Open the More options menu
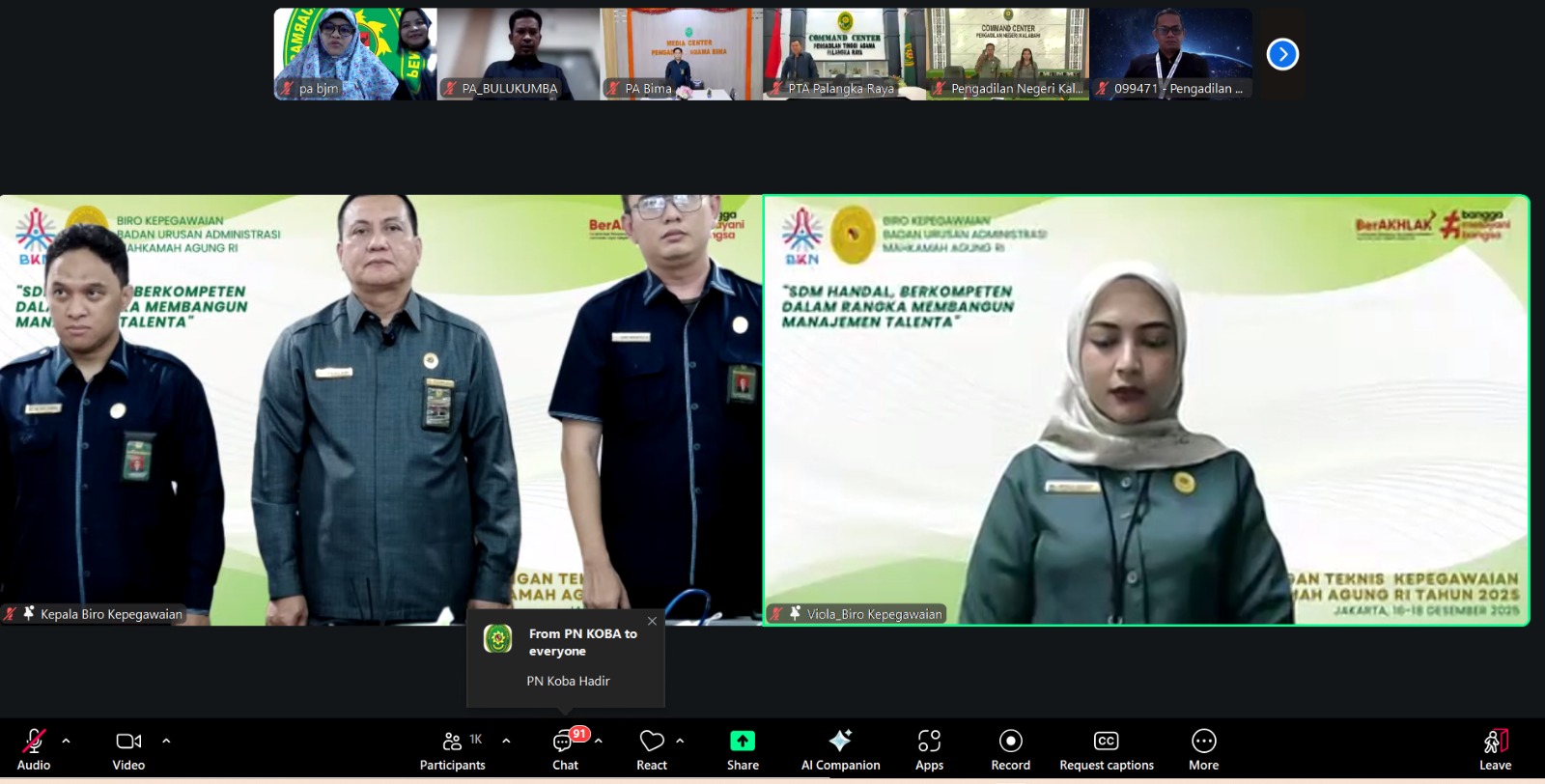Image resolution: width=1545 pixels, height=784 pixels. click(x=1203, y=742)
